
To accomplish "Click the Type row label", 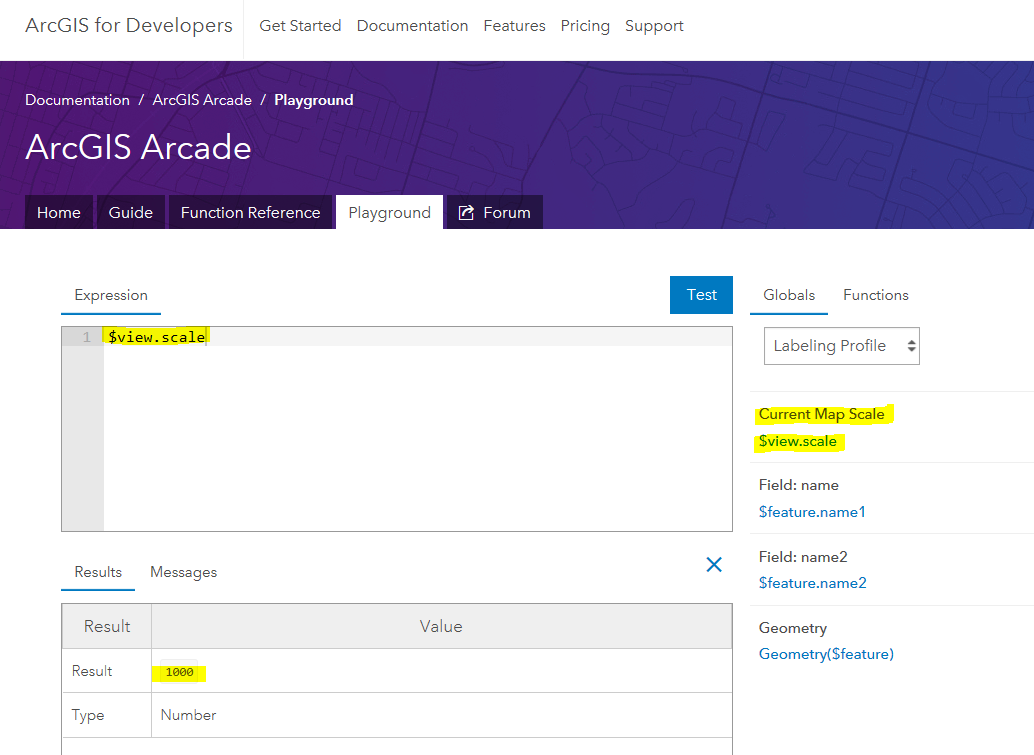I will (x=88, y=715).
